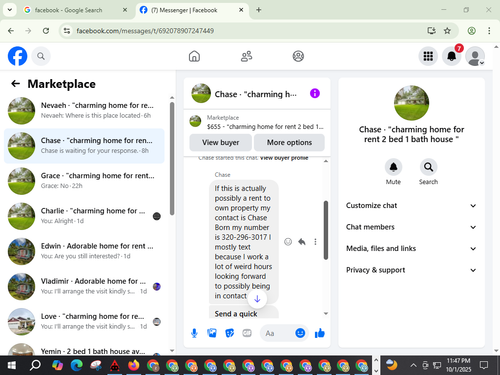View site information icon in address bar
500x375 pixels.
(67, 31)
